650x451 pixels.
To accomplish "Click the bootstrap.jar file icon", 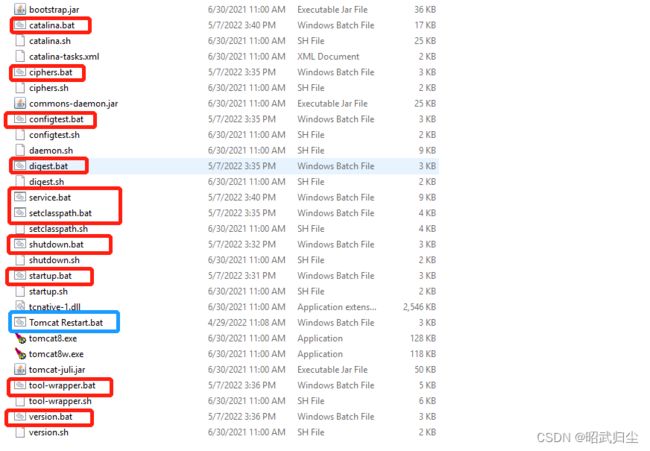I will pos(20,9).
